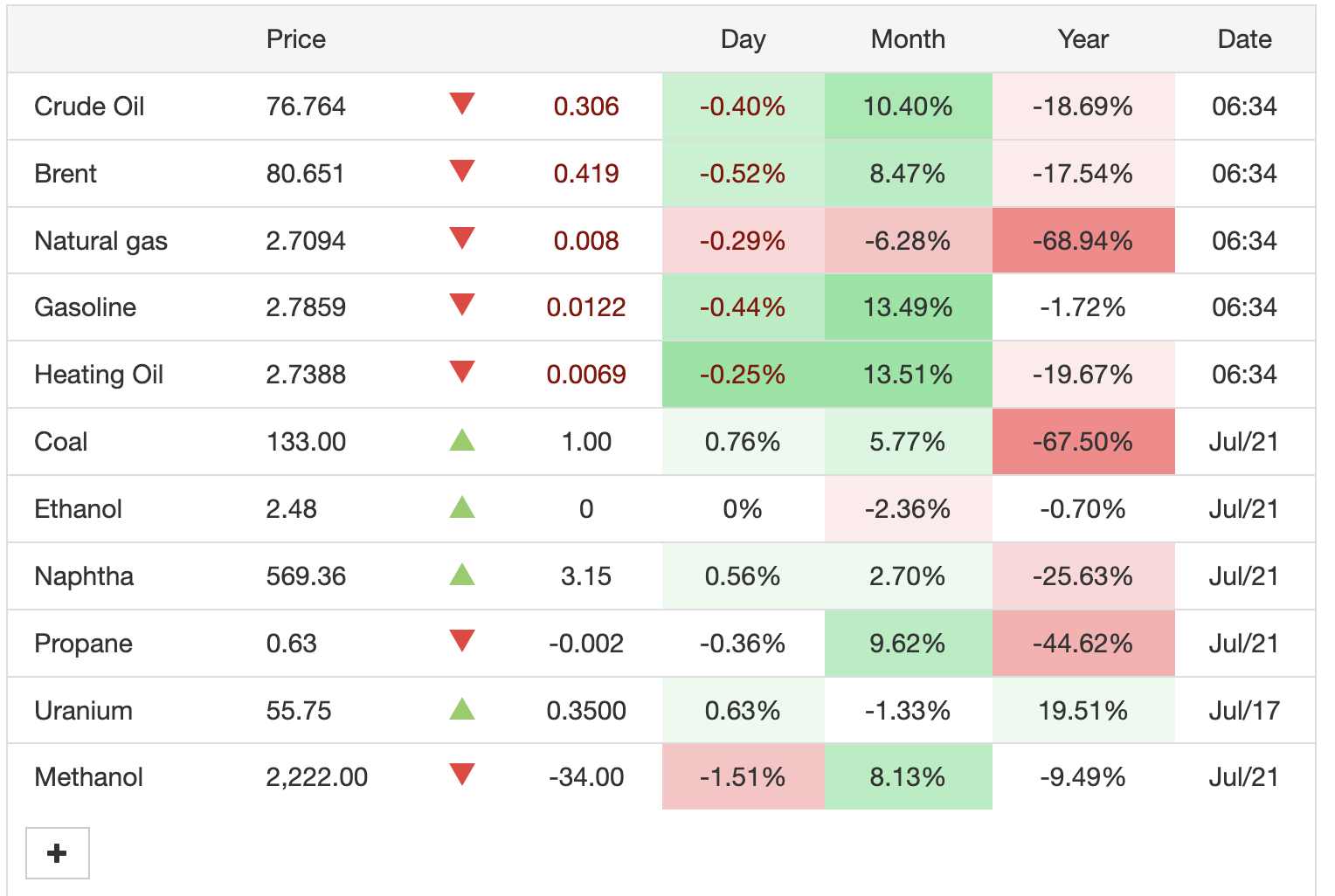1335x896 pixels.
Task: Click the red down arrow in Gasoline row
Action: point(462,305)
